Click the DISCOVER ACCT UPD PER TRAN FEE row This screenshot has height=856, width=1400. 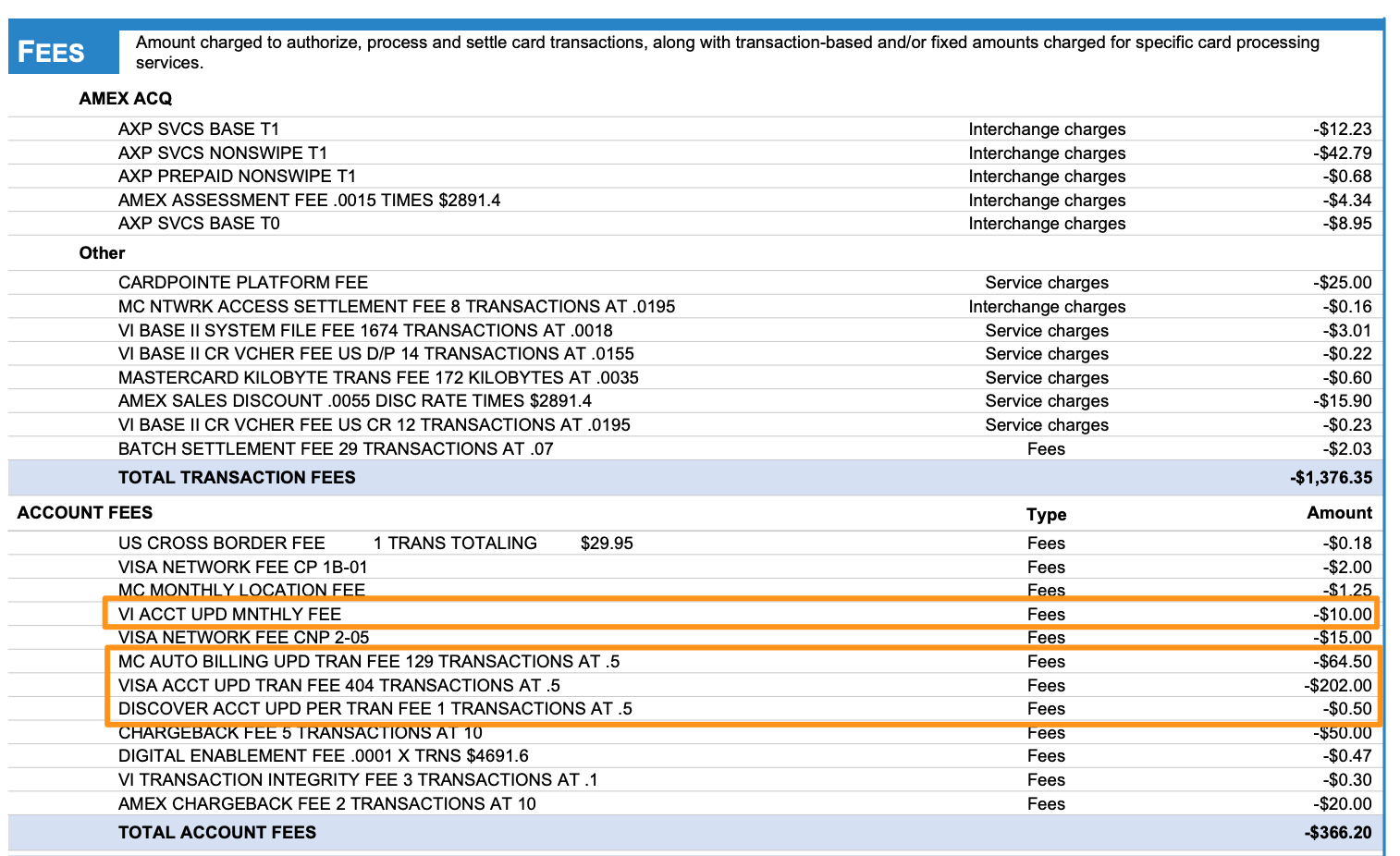pos(375,709)
